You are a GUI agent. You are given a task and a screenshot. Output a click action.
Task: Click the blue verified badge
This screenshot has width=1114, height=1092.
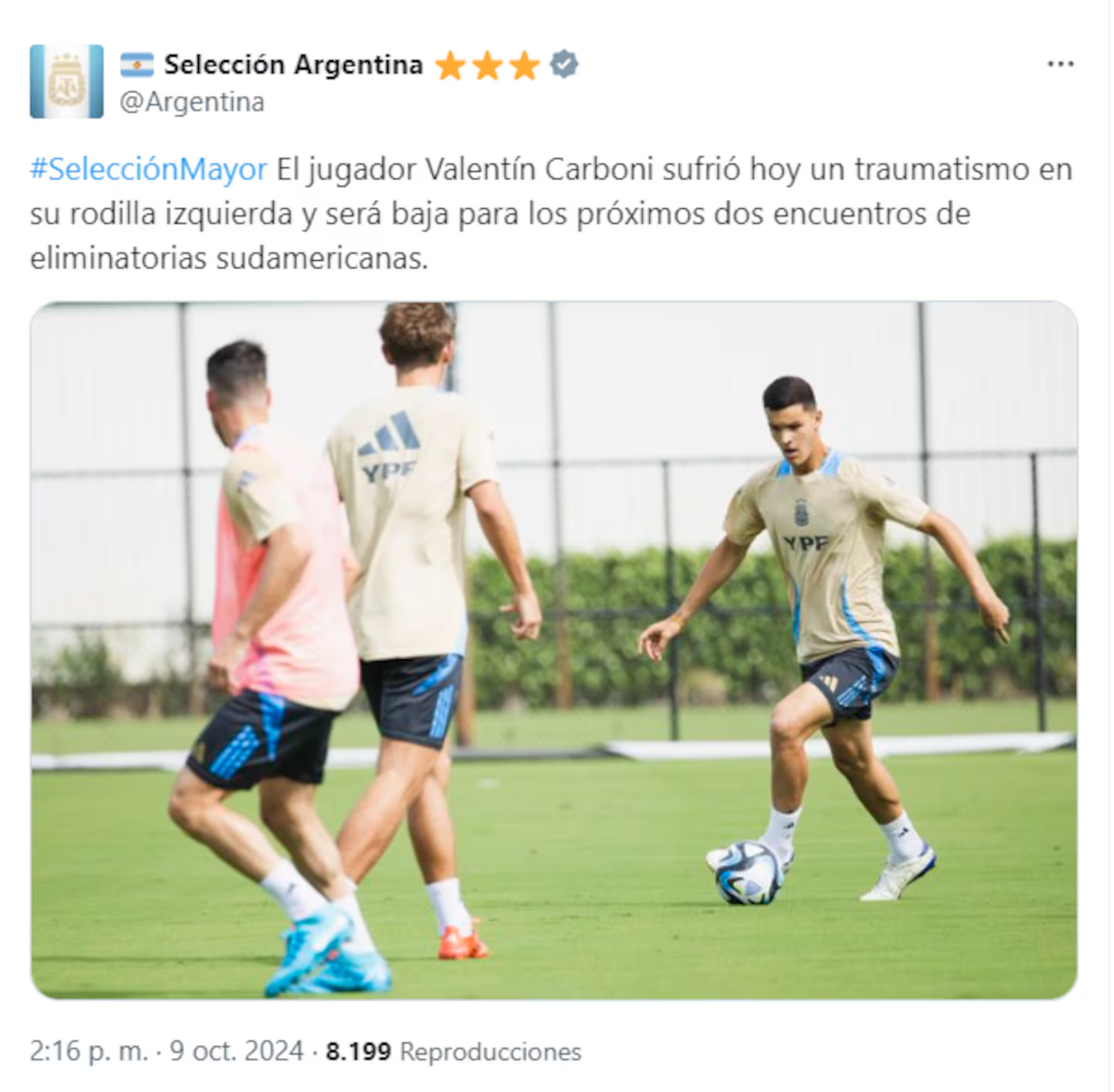564,65
